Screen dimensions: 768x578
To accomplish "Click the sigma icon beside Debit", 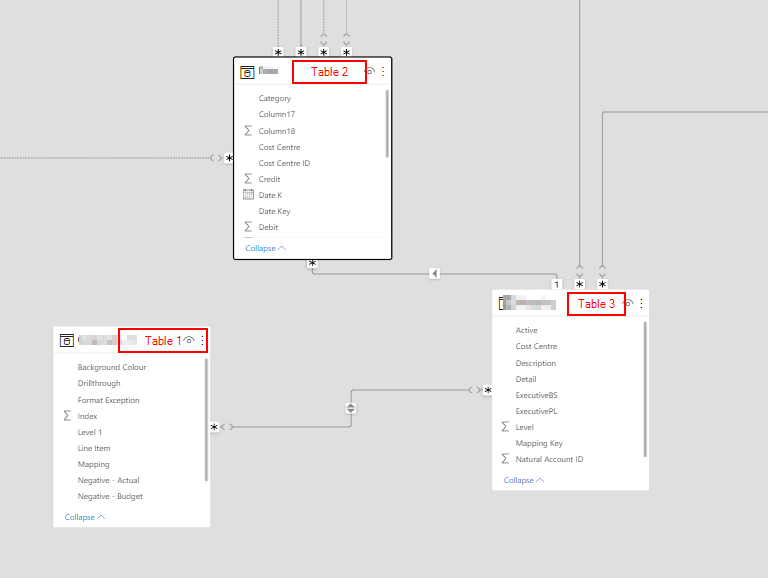I will click(248, 227).
